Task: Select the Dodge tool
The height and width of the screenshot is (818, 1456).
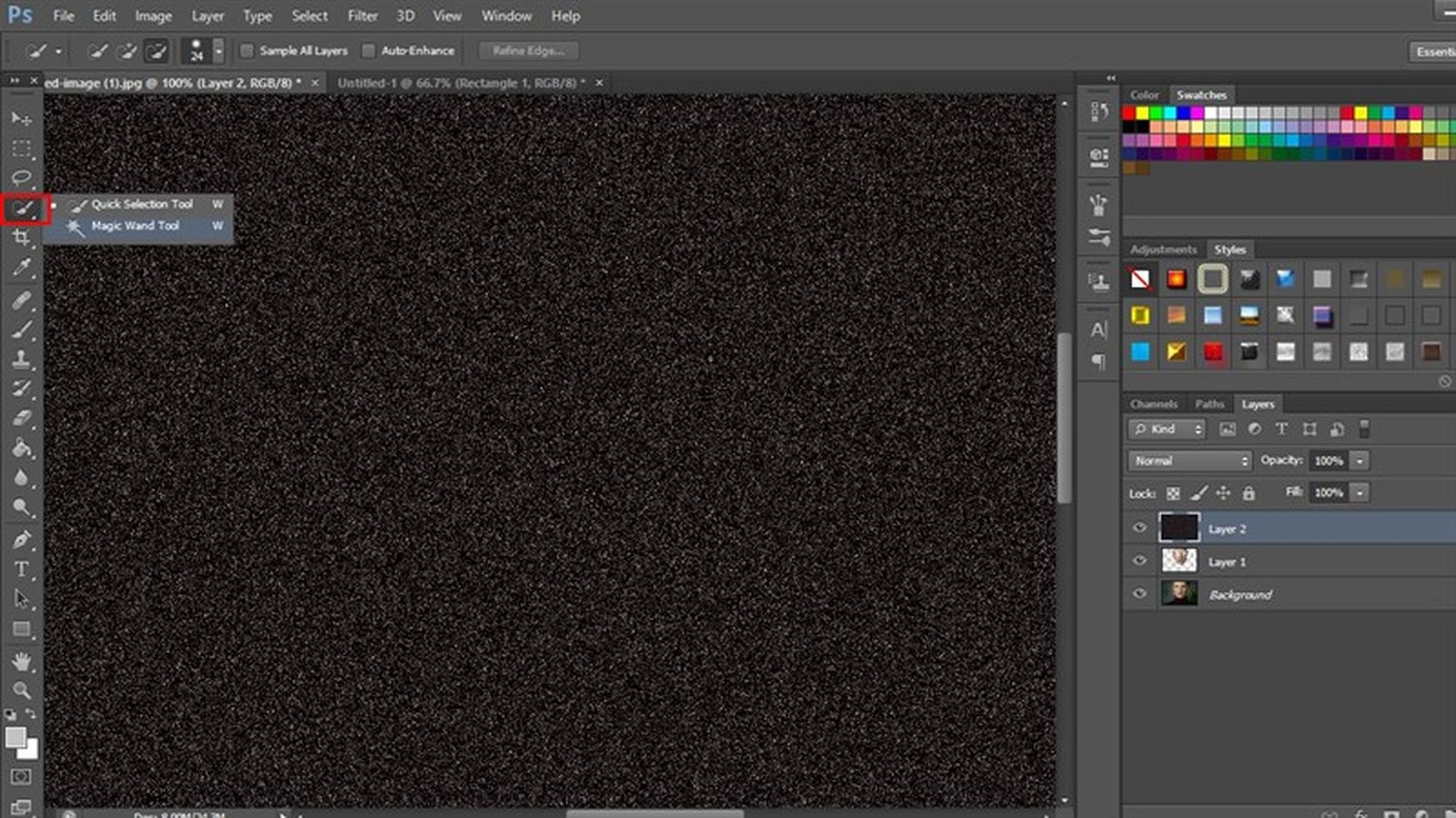Action: point(21,507)
